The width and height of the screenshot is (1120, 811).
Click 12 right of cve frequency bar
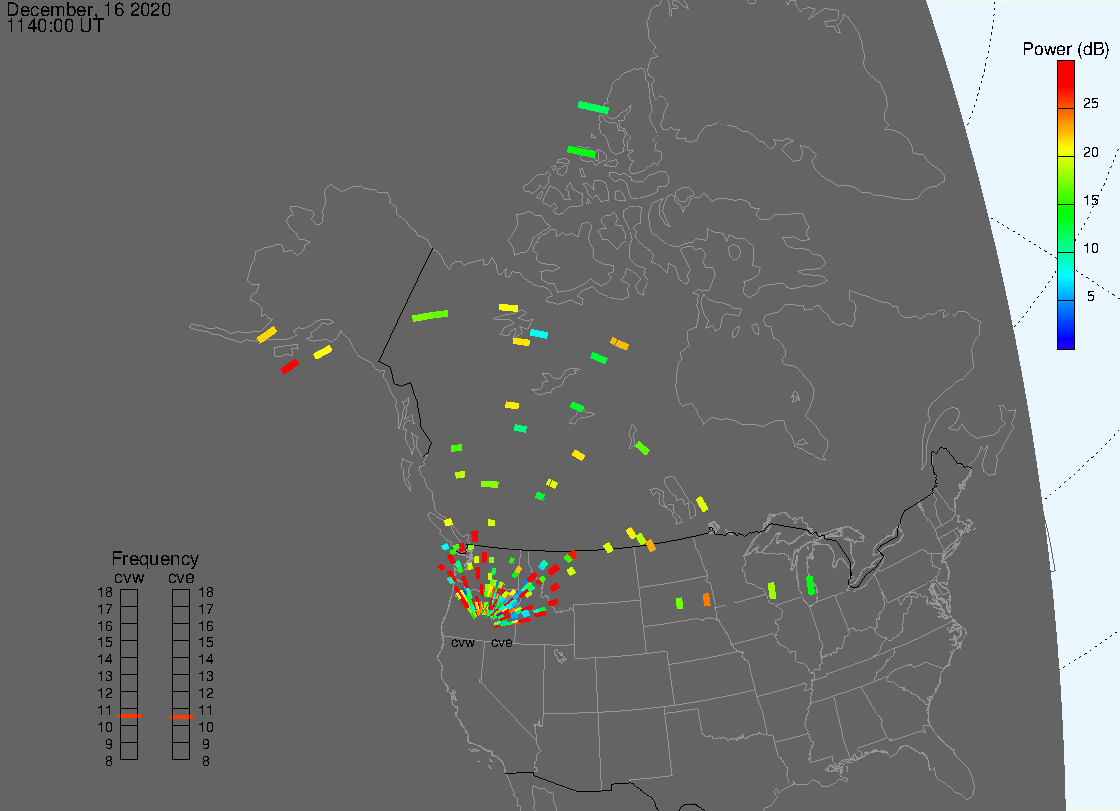click(206, 693)
